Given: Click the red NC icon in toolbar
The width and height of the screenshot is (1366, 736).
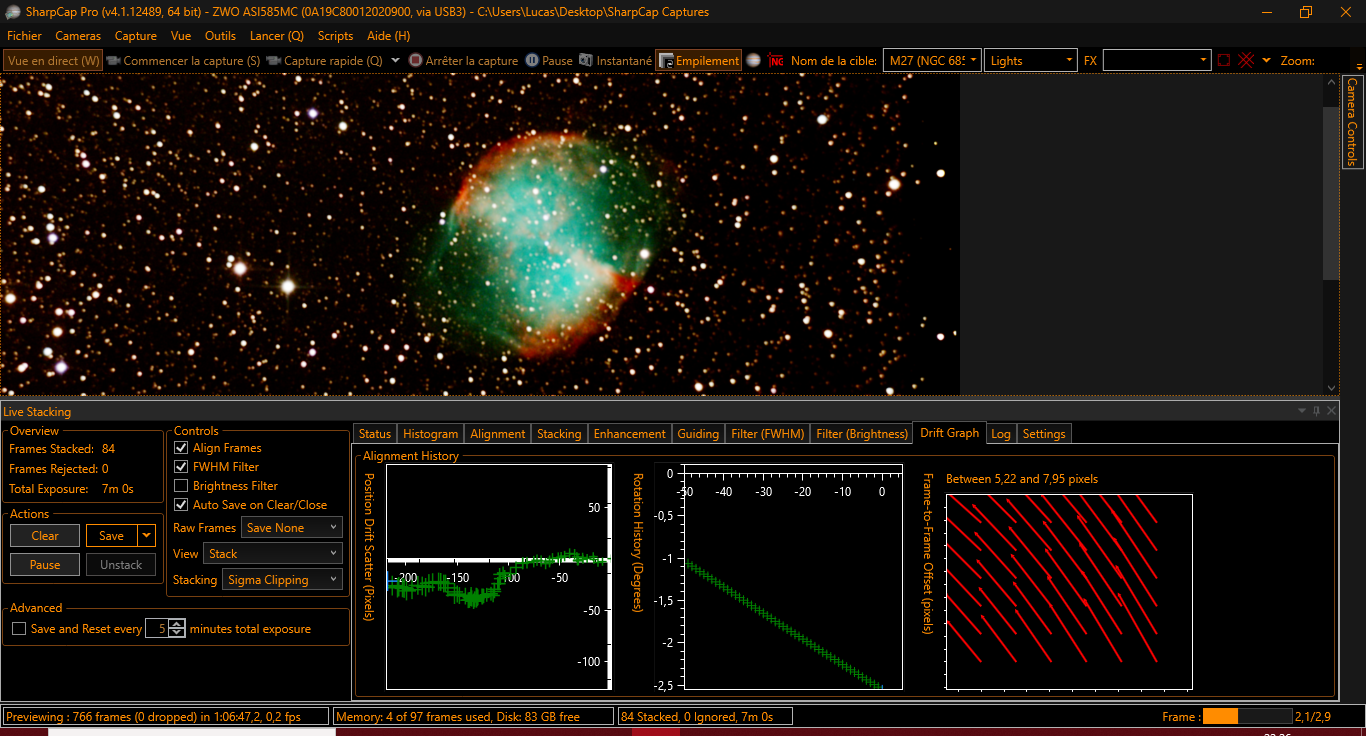Looking at the screenshot, I should point(777,60).
